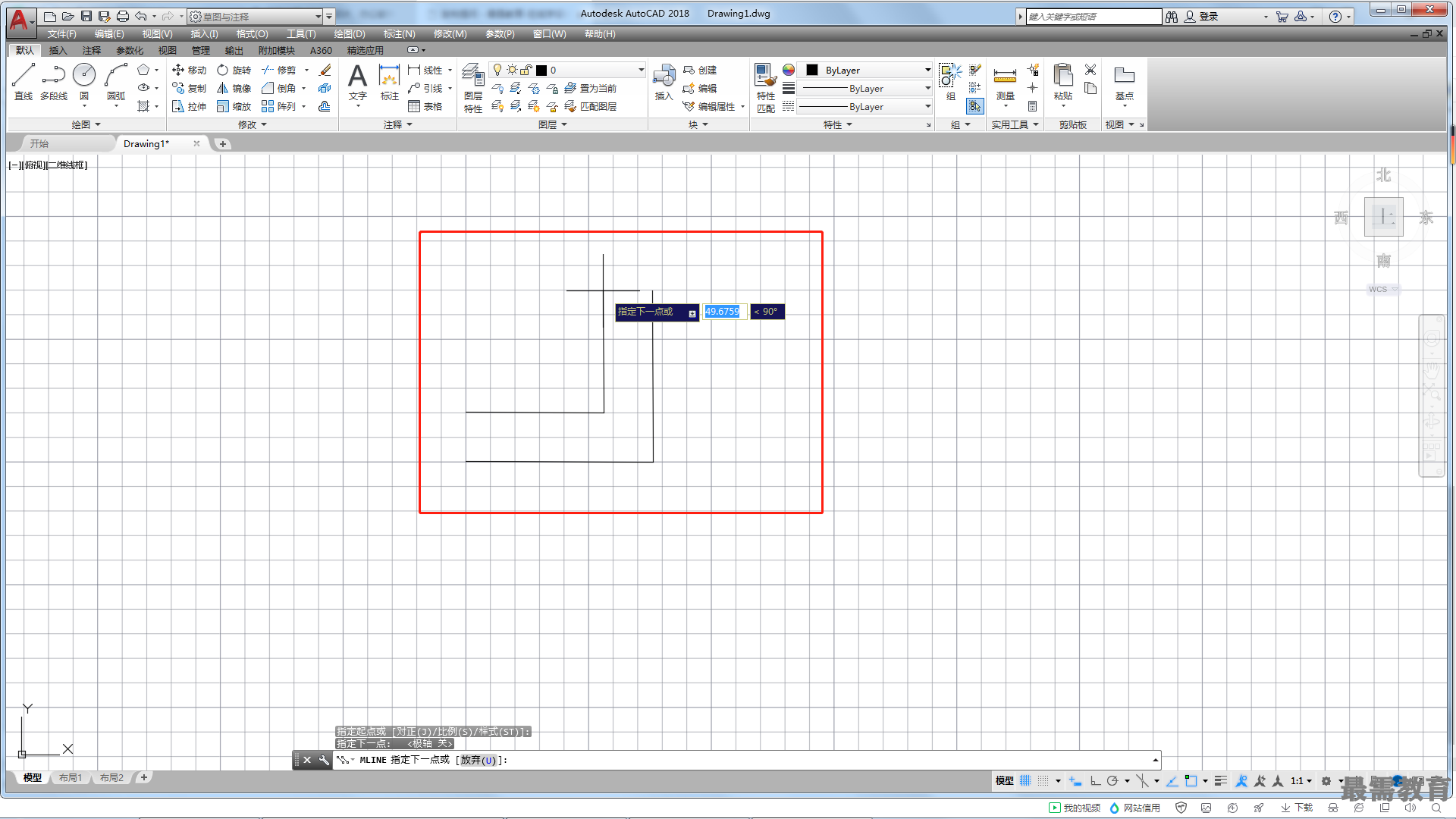Click the Cut scissors icon in clipboard panel
This screenshot has height=819, width=1456.
pyautogui.click(x=1090, y=70)
